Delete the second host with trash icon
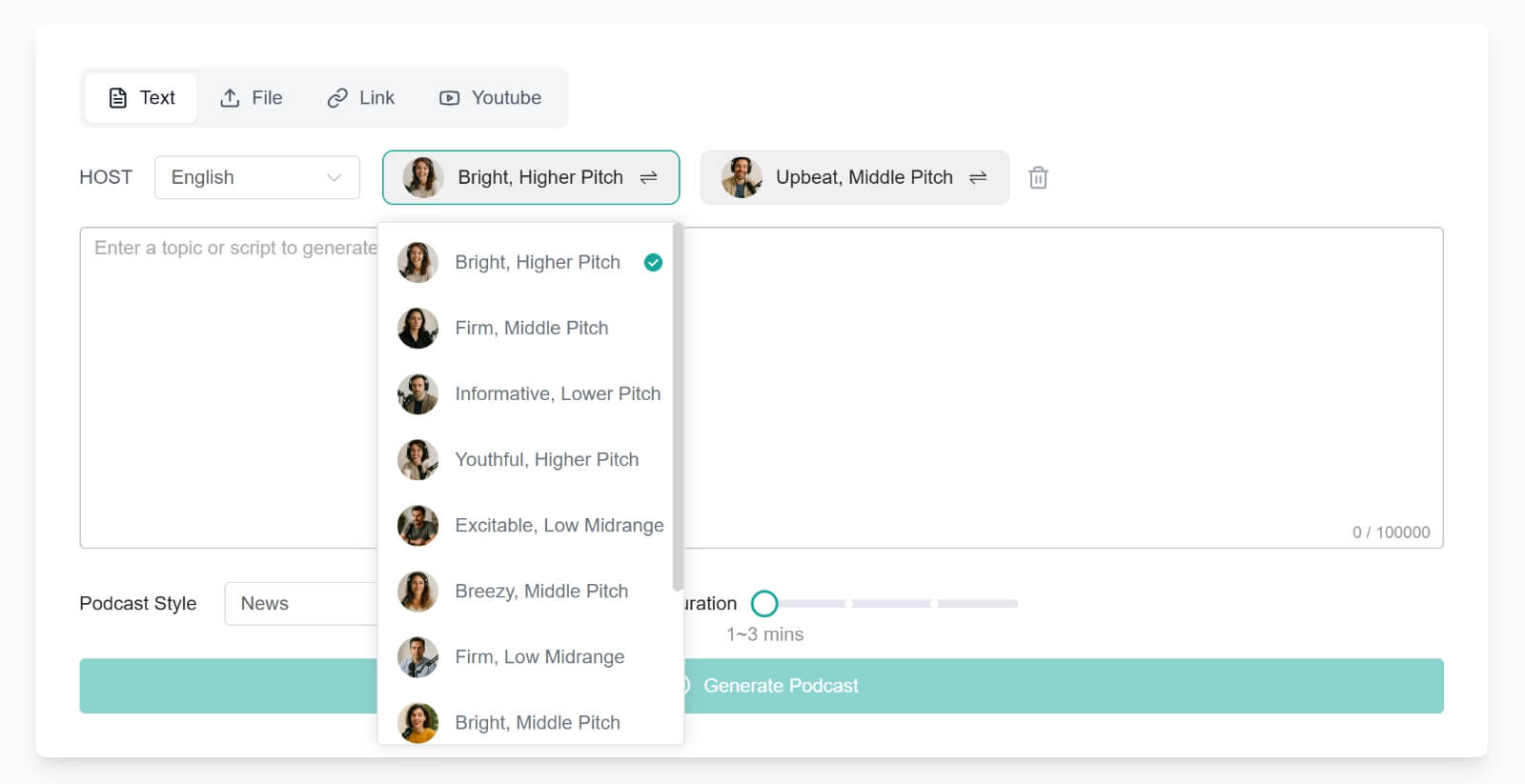The width and height of the screenshot is (1525, 784). pyautogui.click(x=1038, y=178)
